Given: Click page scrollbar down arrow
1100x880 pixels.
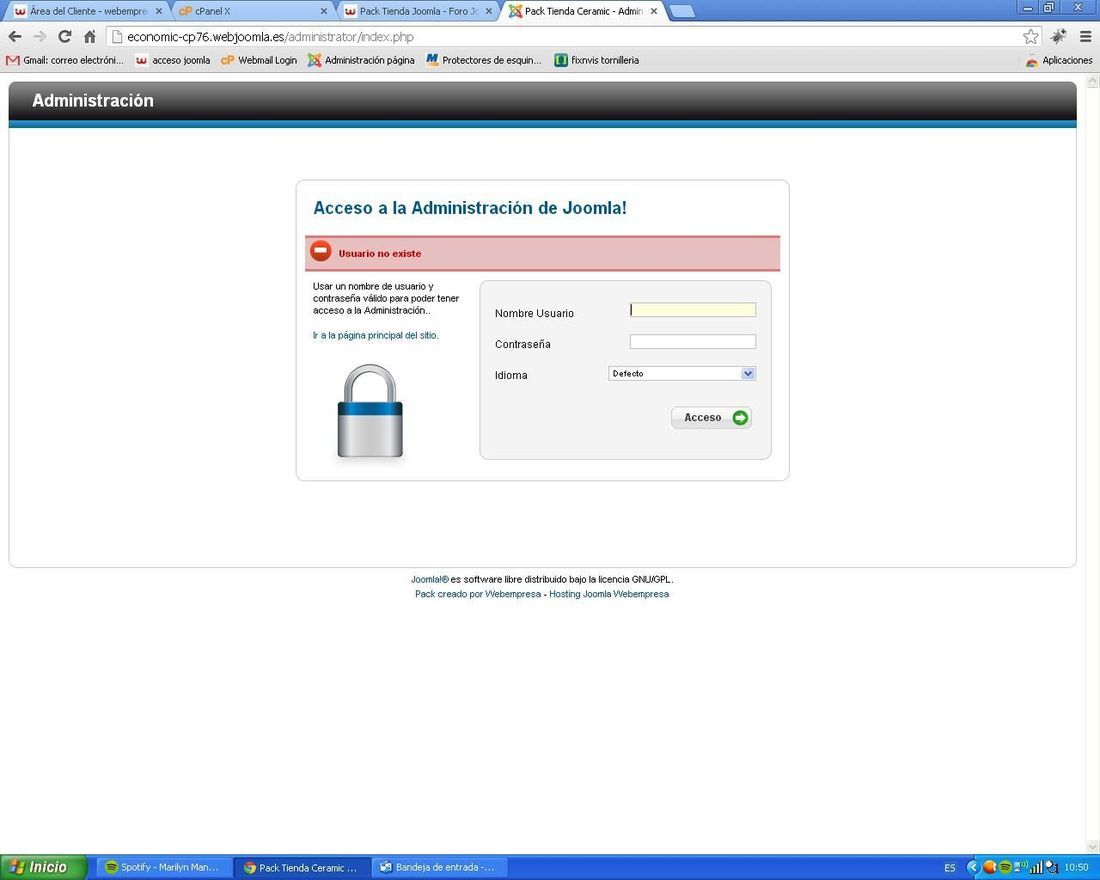Looking at the screenshot, I should [1092, 846].
